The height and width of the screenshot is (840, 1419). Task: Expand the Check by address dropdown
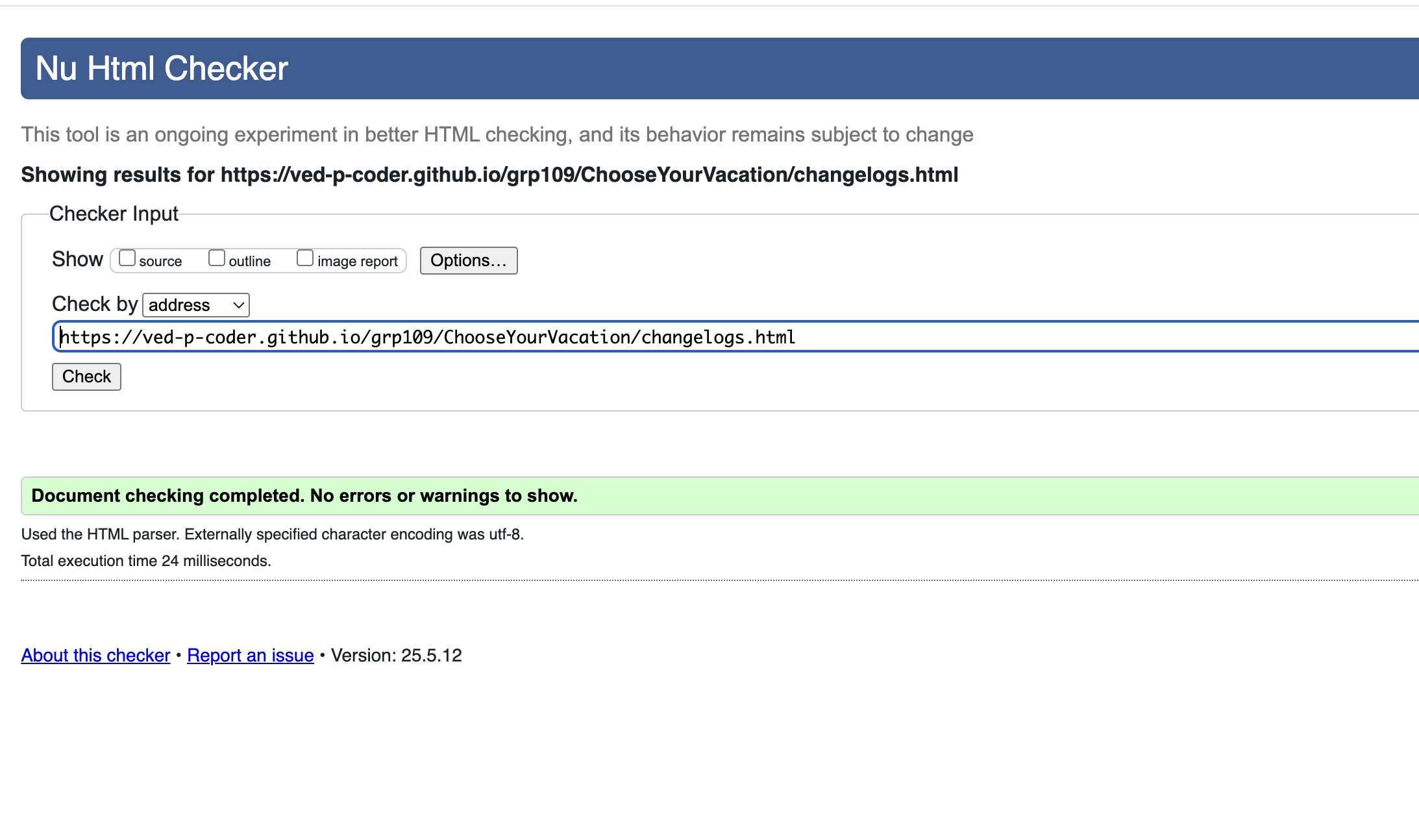[196, 305]
